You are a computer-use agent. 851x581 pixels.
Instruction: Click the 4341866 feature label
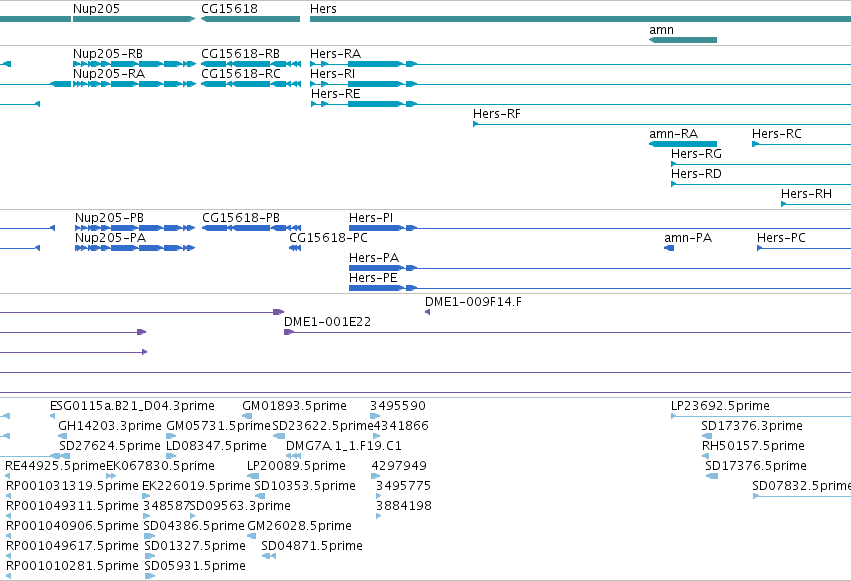pyautogui.click(x=401, y=426)
